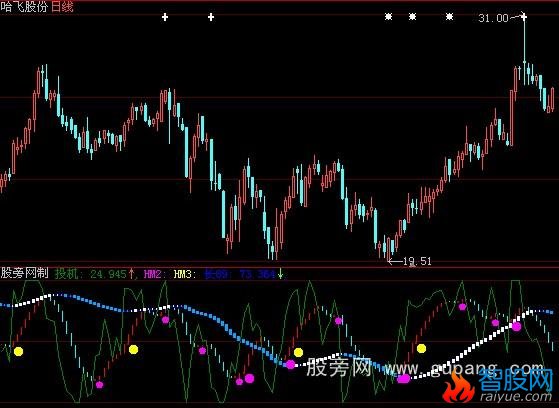Click the magenta HM2: label

155,274
